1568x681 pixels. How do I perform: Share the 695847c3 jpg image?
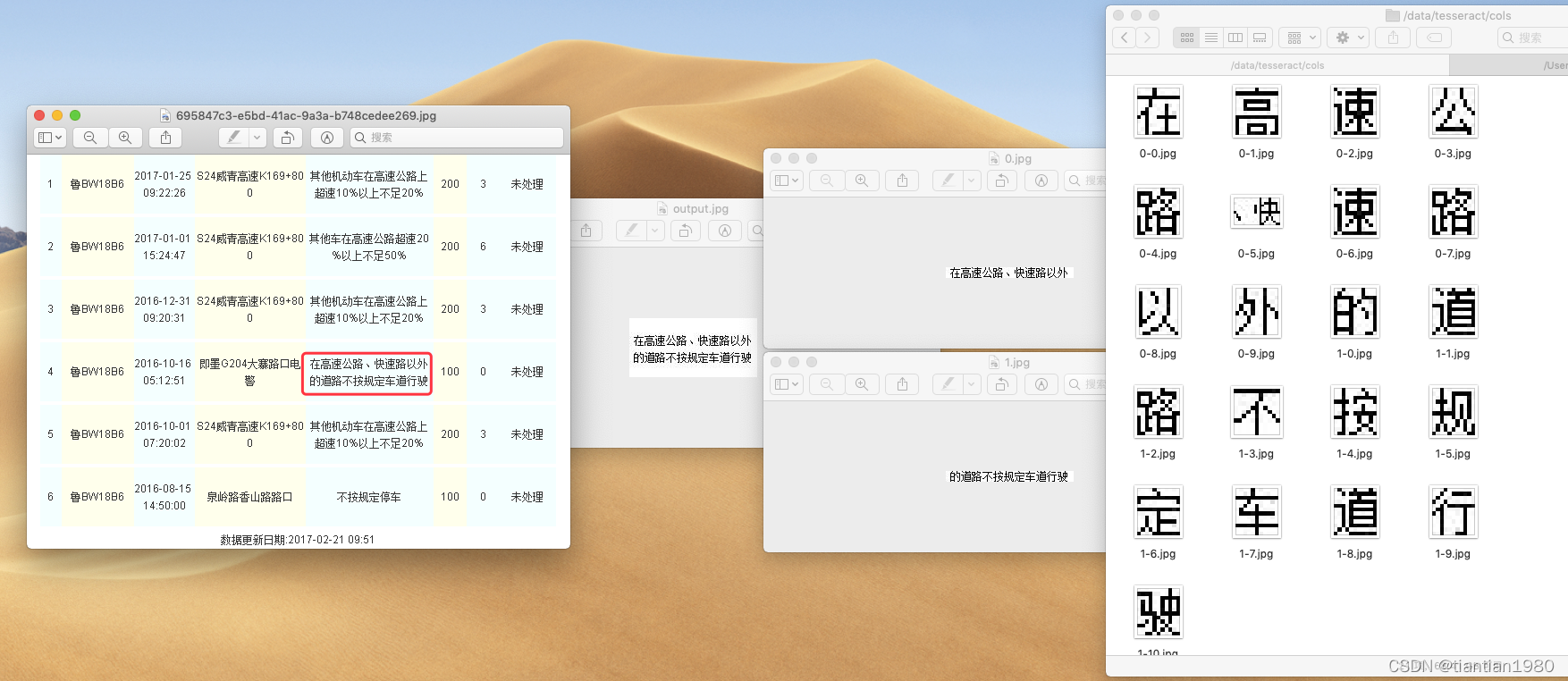tap(165, 138)
